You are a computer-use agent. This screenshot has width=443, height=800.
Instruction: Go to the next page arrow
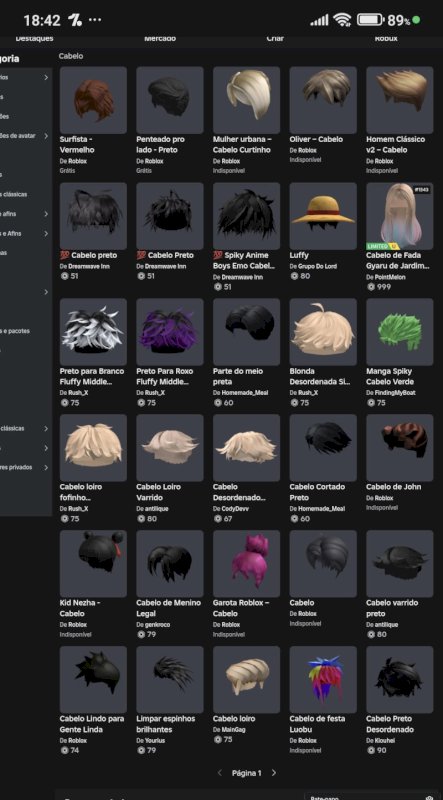[x=274, y=772]
